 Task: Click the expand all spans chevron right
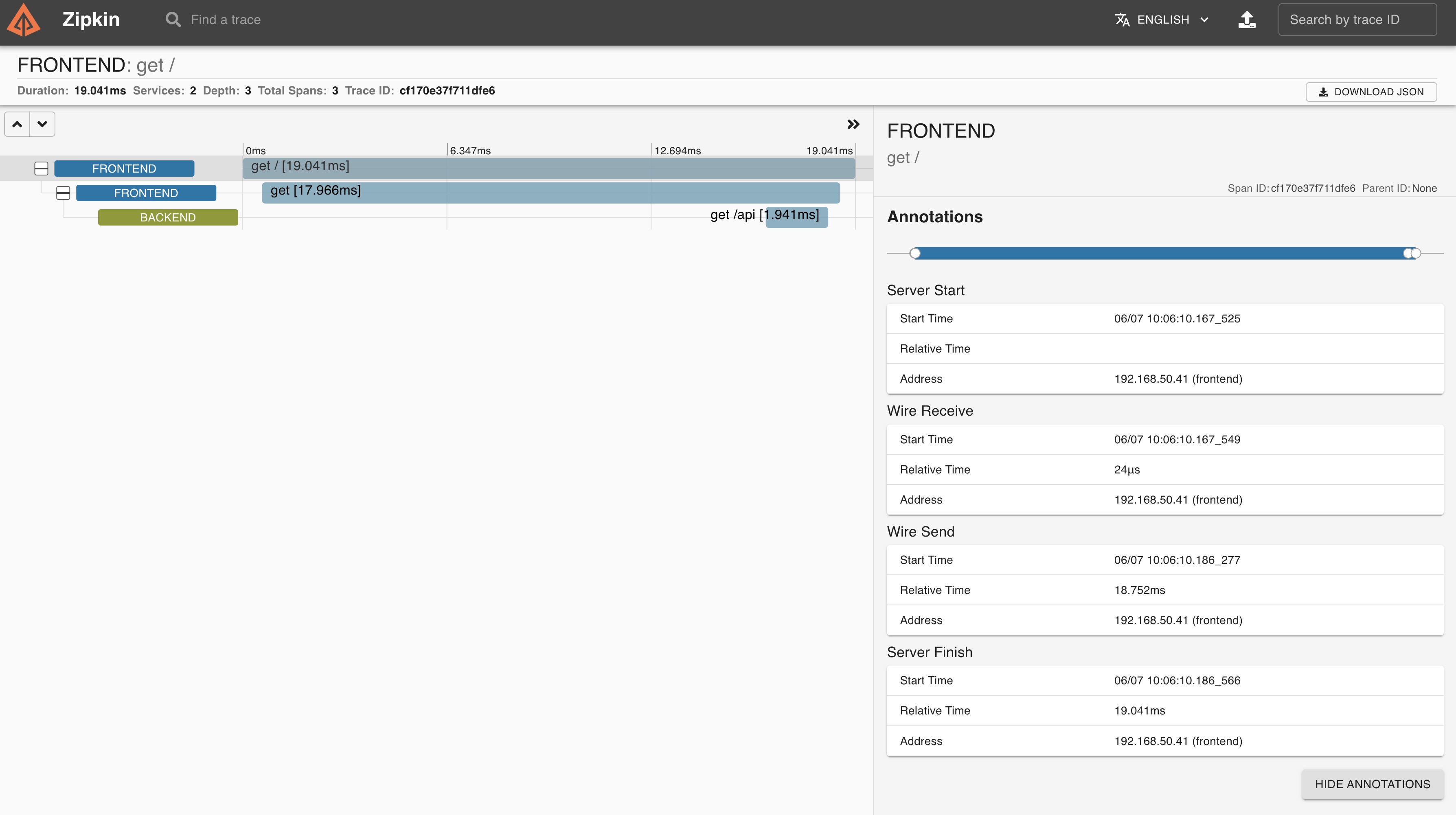(x=853, y=124)
